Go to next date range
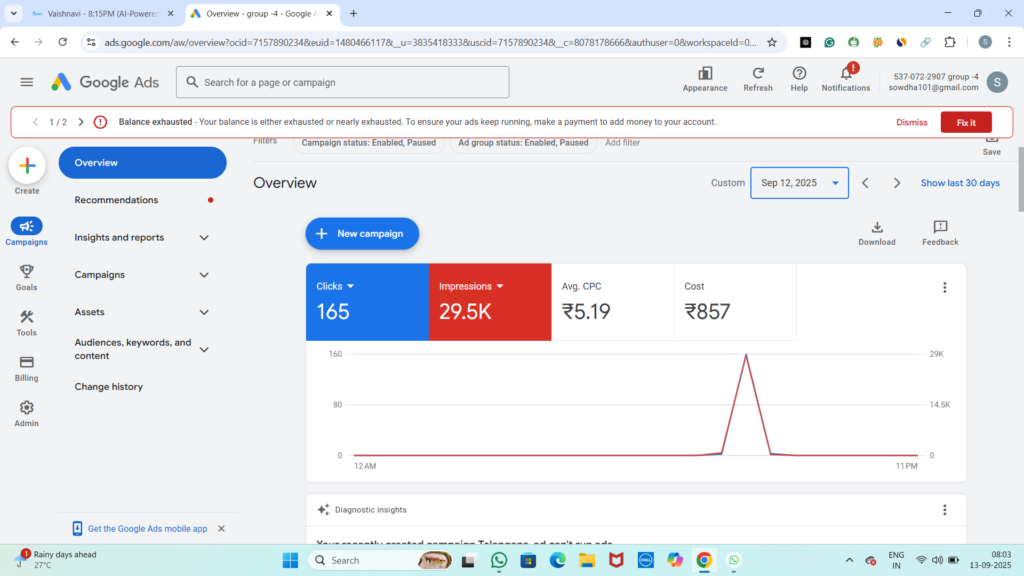This screenshot has width=1024, height=576. [x=897, y=183]
